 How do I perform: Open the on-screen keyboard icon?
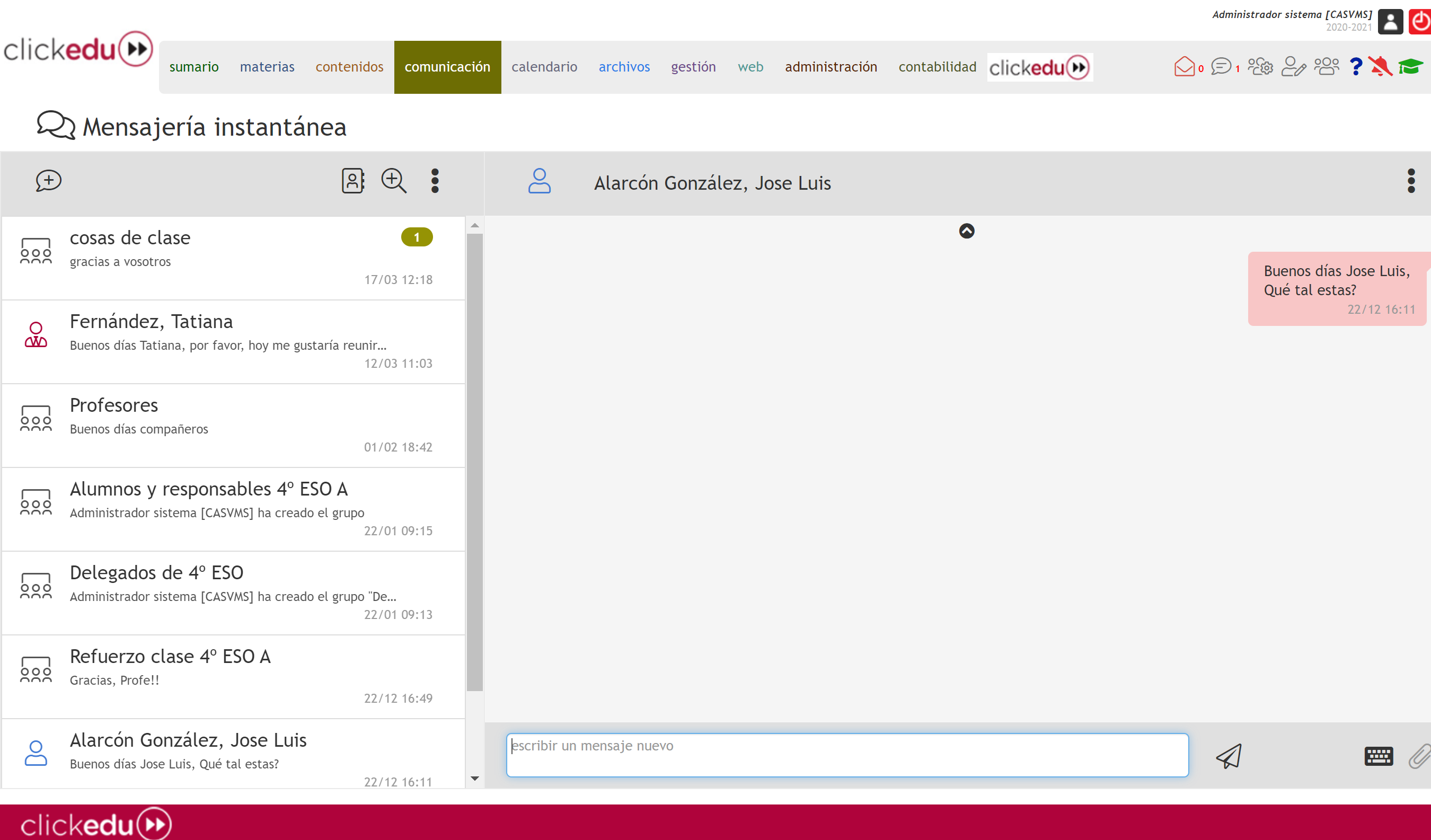pos(1378,756)
